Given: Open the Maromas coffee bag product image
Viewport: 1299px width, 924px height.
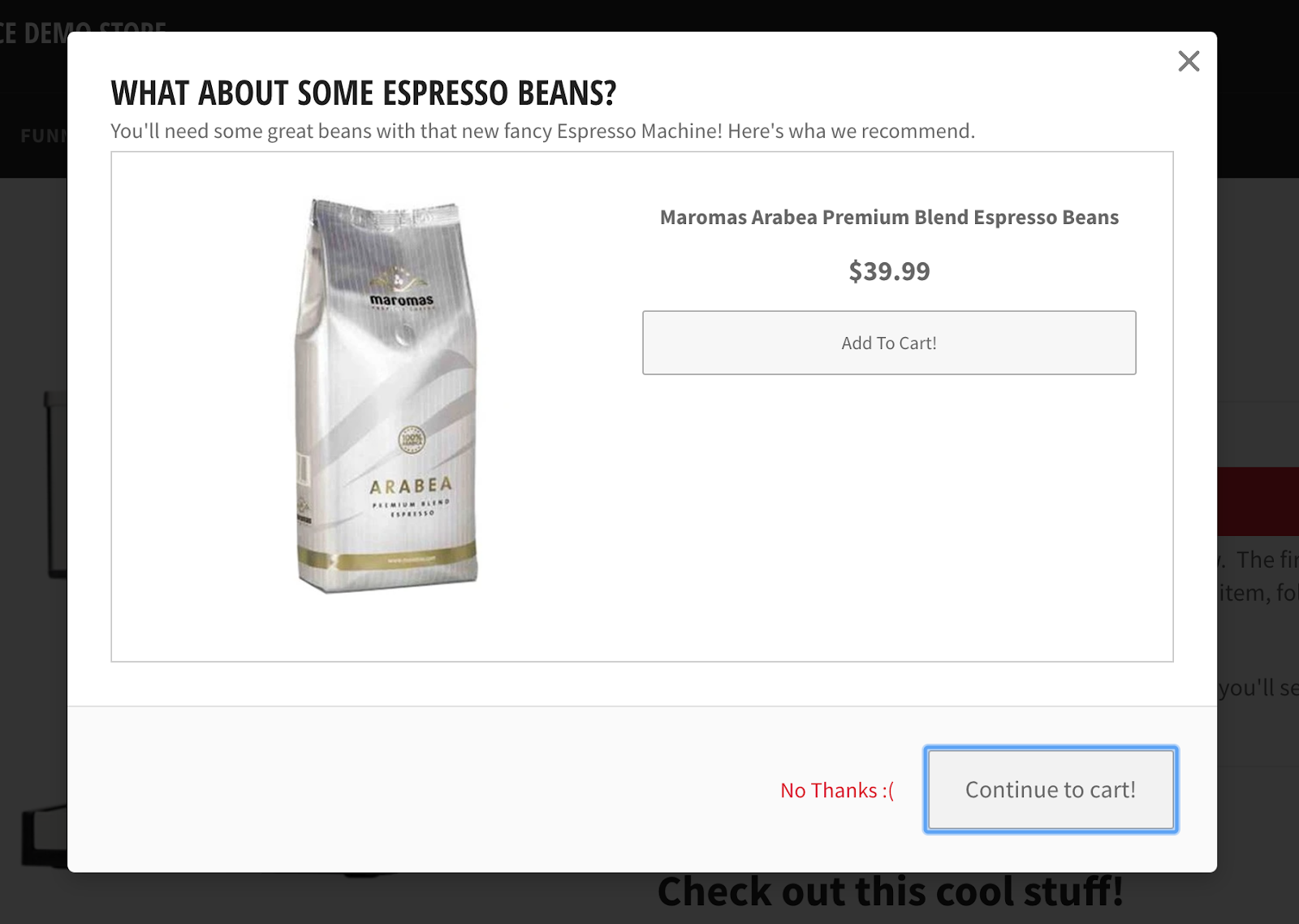Looking at the screenshot, I should pyautogui.click(x=386, y=396).
